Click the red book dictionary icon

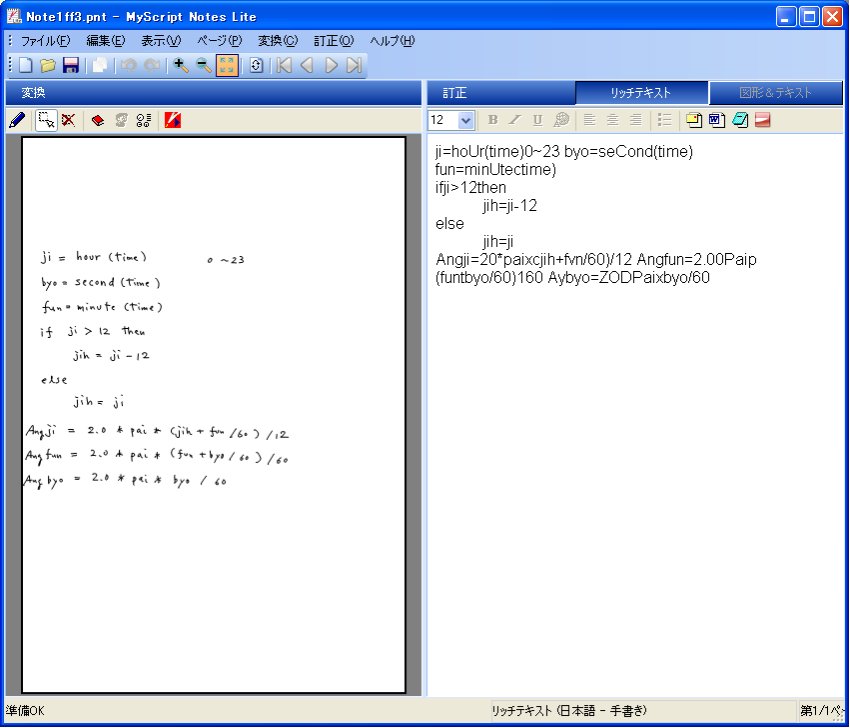click(98, 121)
